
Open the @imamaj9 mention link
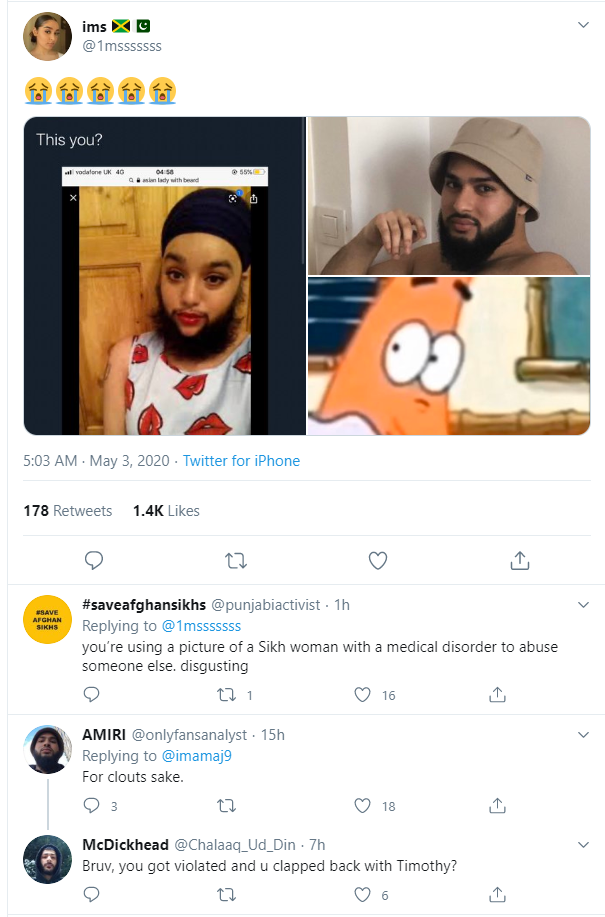[197, 756]
